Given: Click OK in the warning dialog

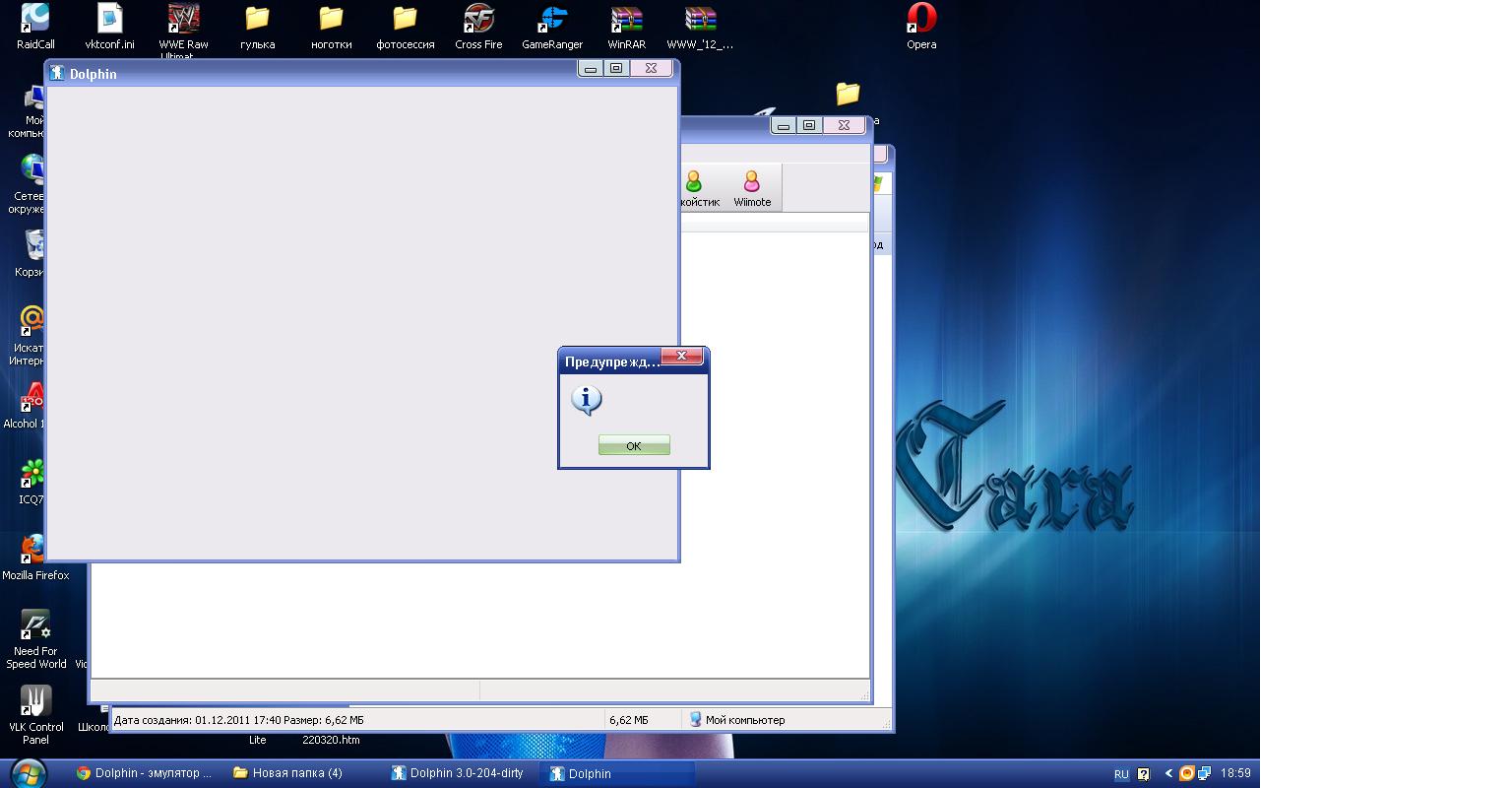Looking at the screenshot, I should 634,445.
